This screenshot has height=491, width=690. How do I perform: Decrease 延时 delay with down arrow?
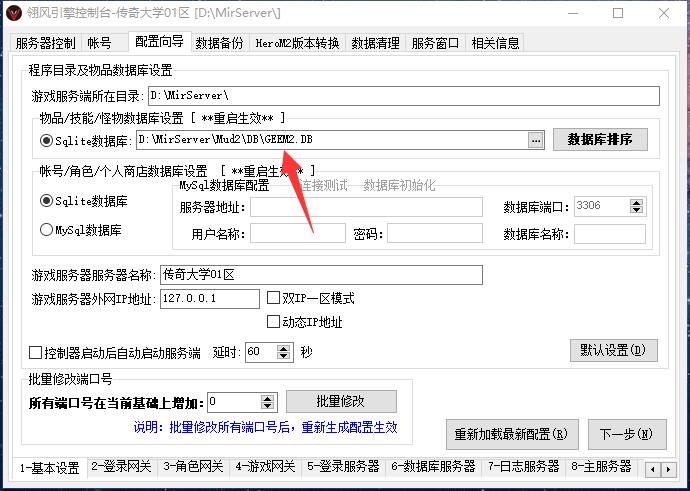click(284, 356)
